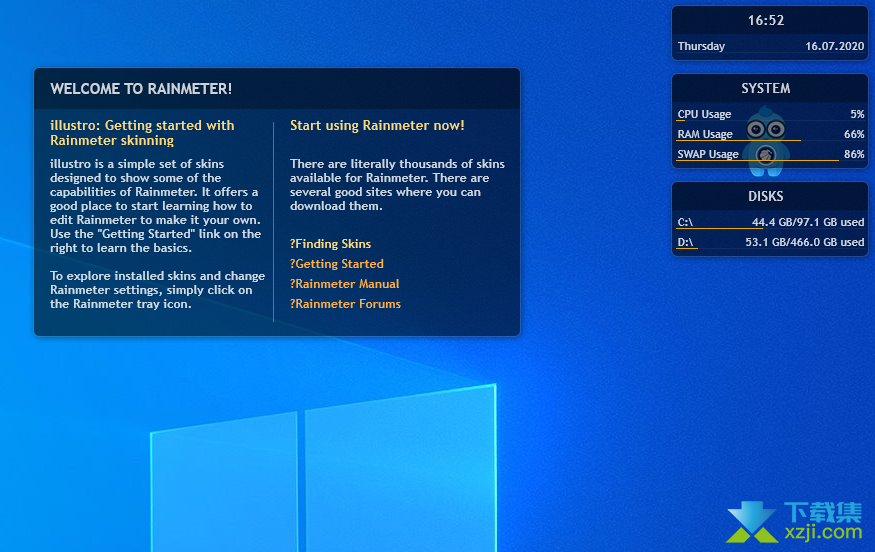Screen dimensions: 875x552
Task: Open the C:\ drive label
Action: tap(685, 222)
